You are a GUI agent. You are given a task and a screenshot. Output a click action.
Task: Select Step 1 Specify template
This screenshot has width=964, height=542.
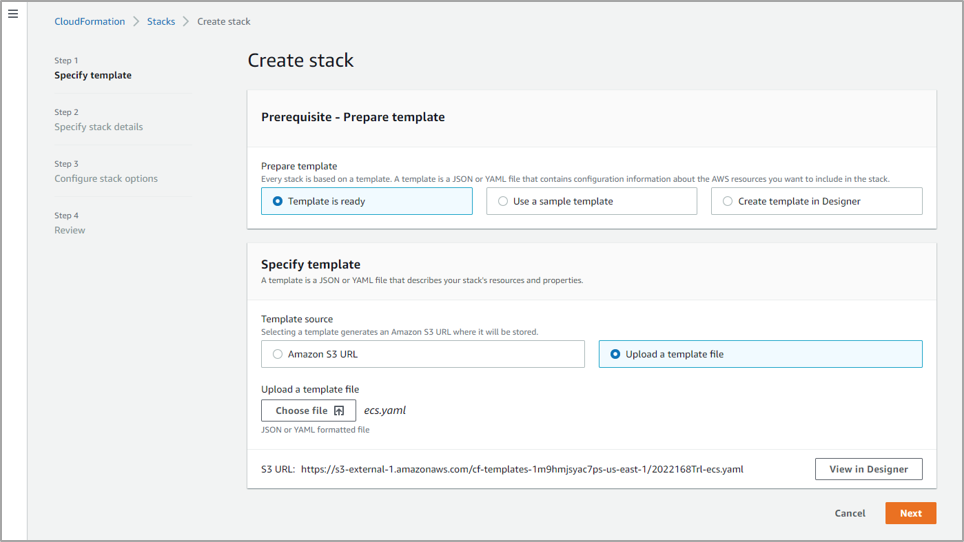click(93, 75)
